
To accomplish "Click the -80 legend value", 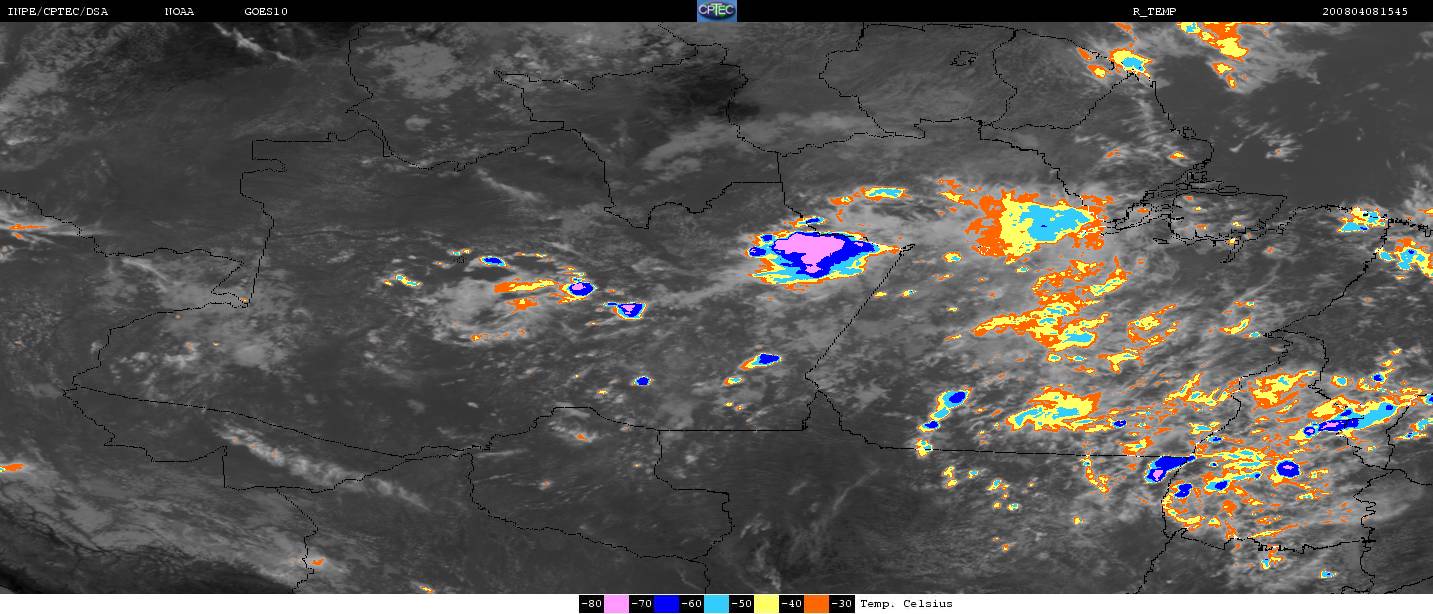I will (x=591, y=604).
